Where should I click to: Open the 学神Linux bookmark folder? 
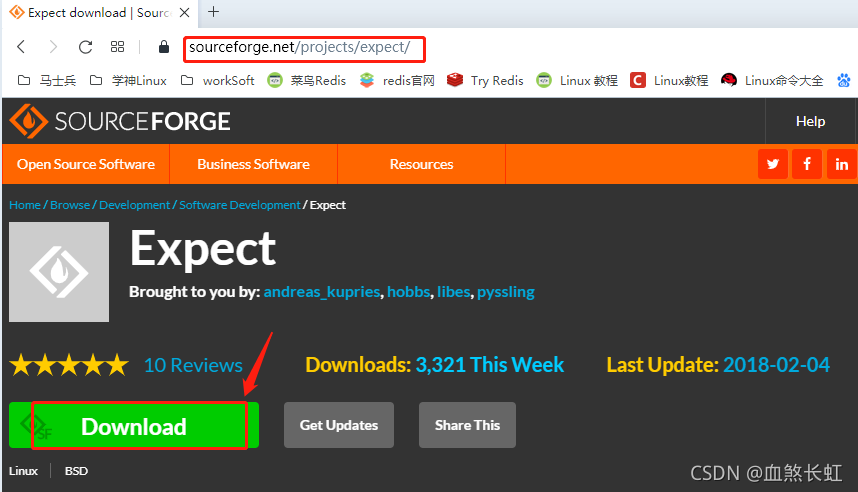point(128,81)
